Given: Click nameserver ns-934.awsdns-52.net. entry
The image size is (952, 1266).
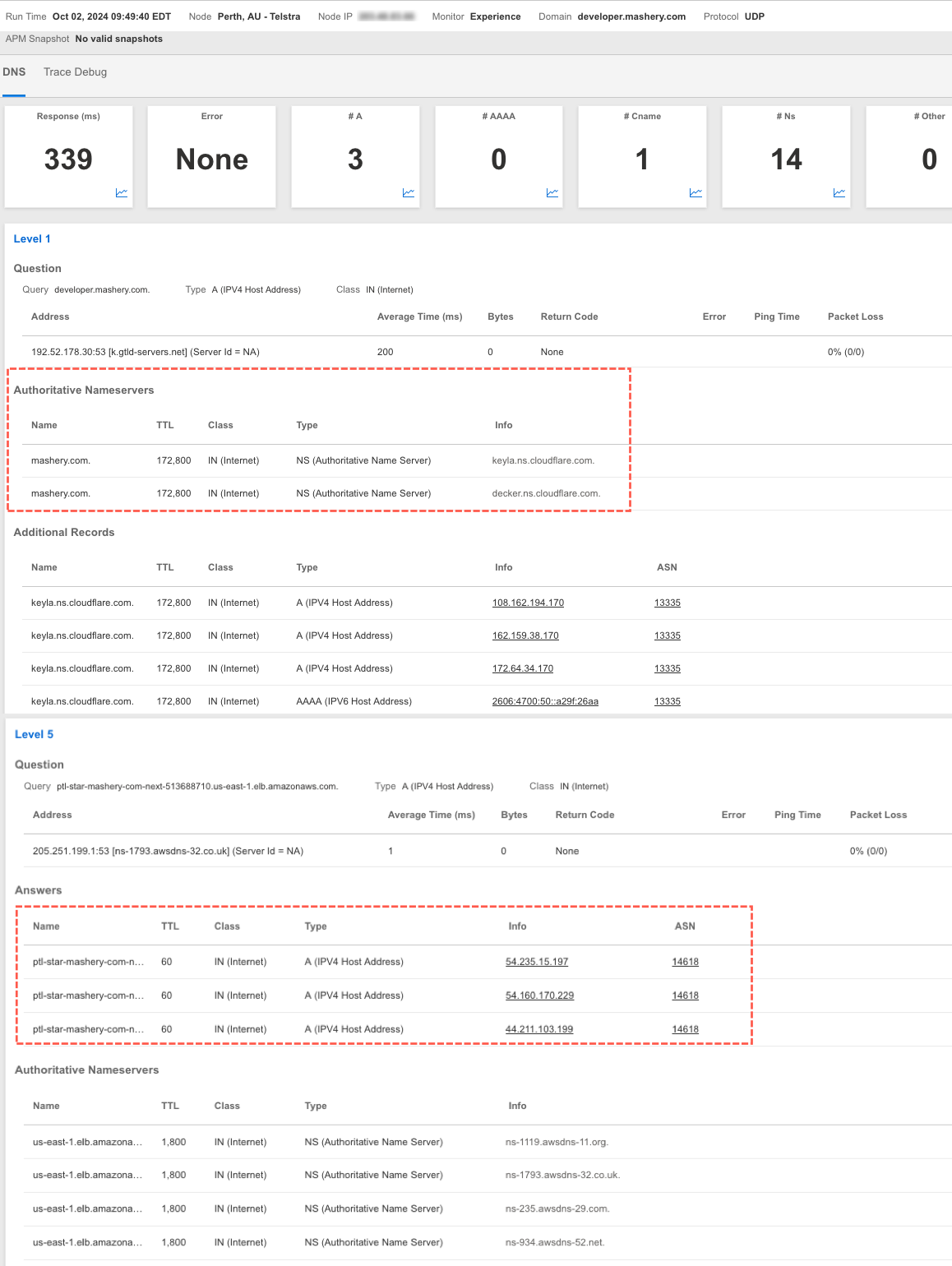Looking at the screenshot, I should [555, 1243].
